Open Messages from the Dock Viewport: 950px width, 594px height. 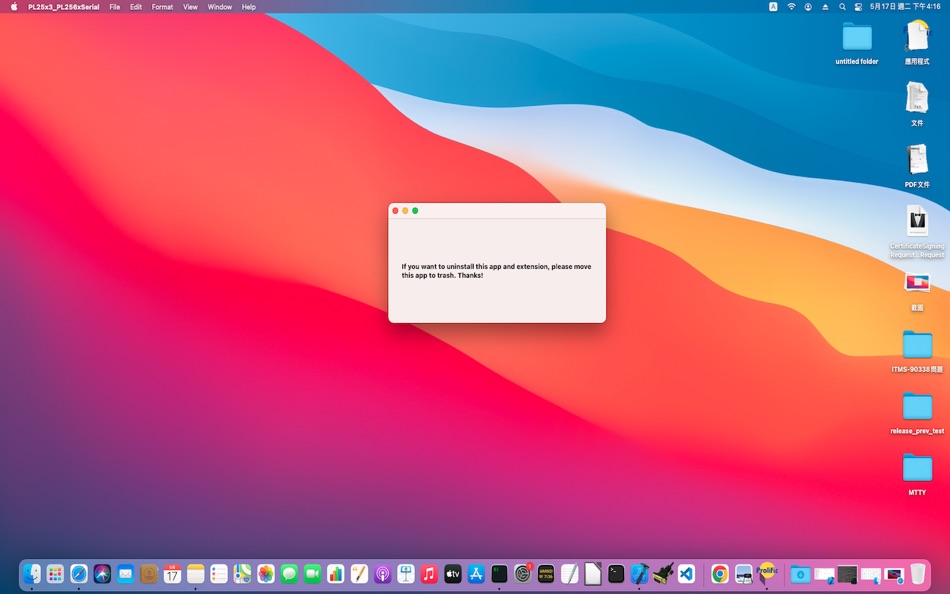point(289,573)
